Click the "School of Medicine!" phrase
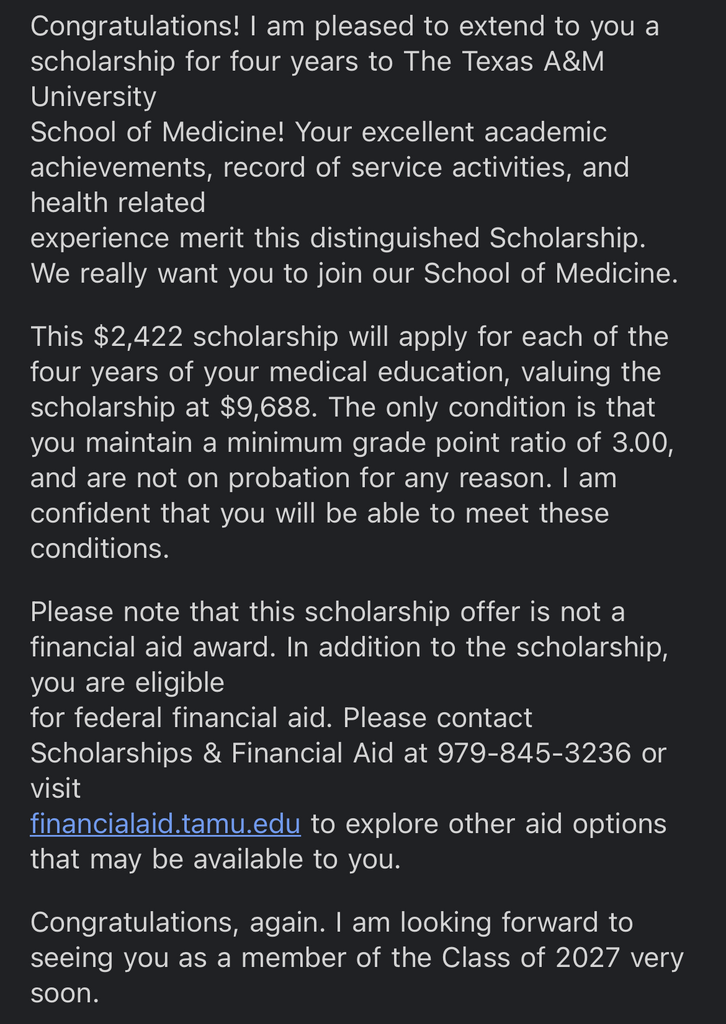The width and height of the screenshot is (726, 1024). tap(158, 132)
